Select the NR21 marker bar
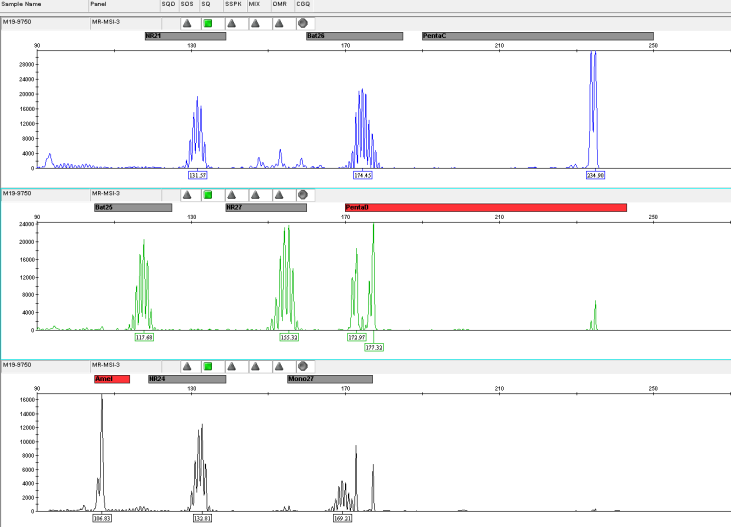Viewport: 731px width, 527px height. [x=185, y=36]
